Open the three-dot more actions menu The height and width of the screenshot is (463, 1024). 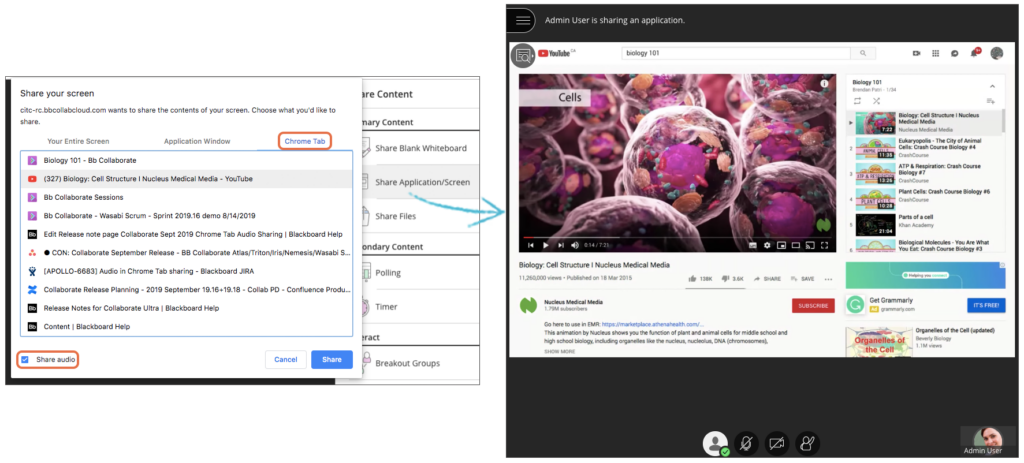coord(828,279)
